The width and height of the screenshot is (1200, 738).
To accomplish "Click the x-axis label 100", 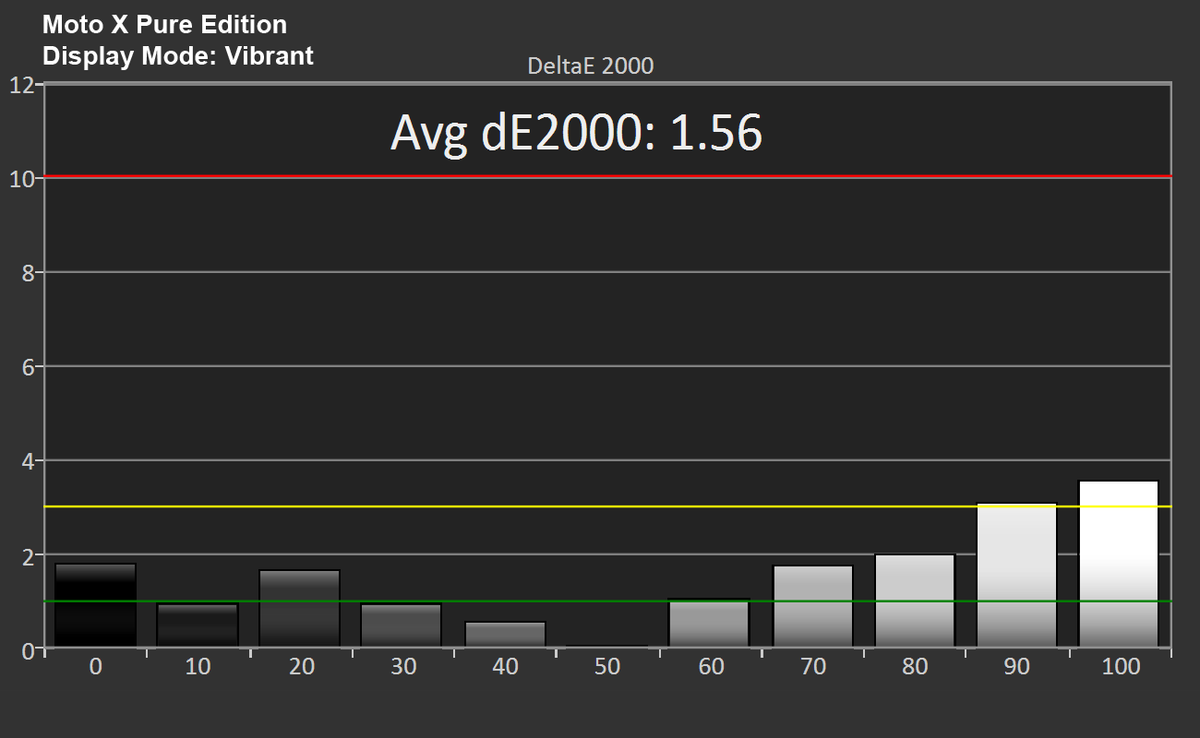I will [x=1119, y=667].
